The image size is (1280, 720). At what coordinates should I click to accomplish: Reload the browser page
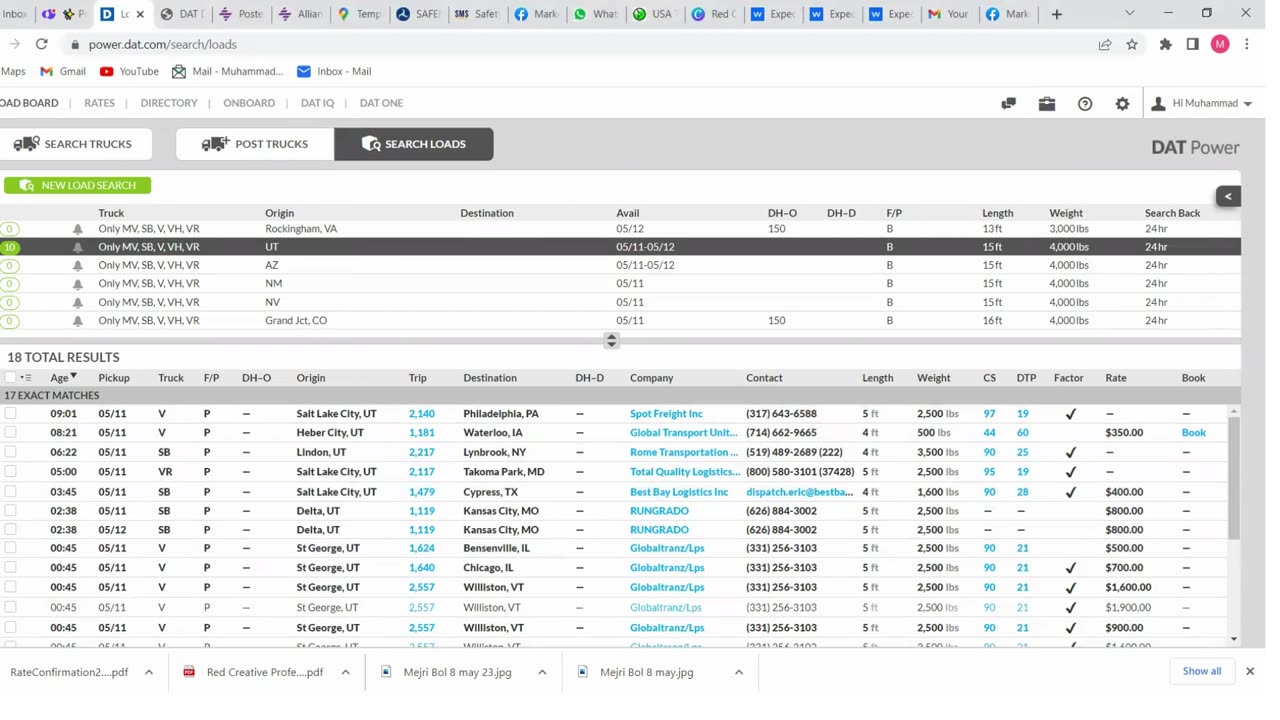[x=41, y=44]
